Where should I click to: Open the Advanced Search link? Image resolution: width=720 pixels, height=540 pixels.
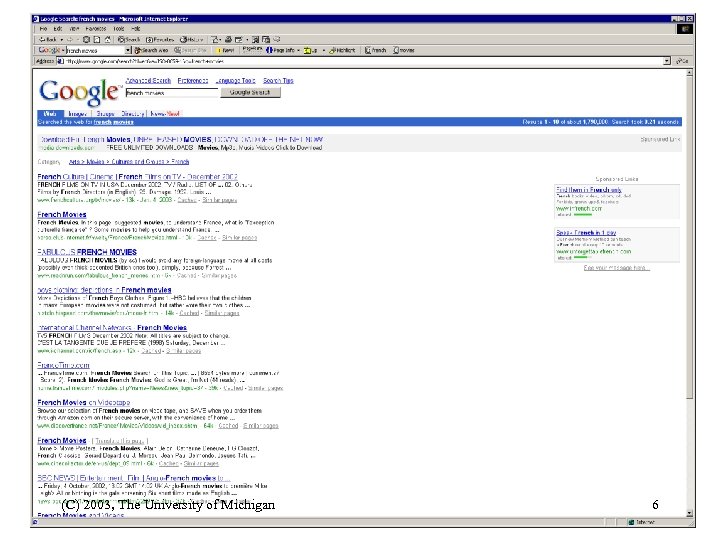point(148,80)
